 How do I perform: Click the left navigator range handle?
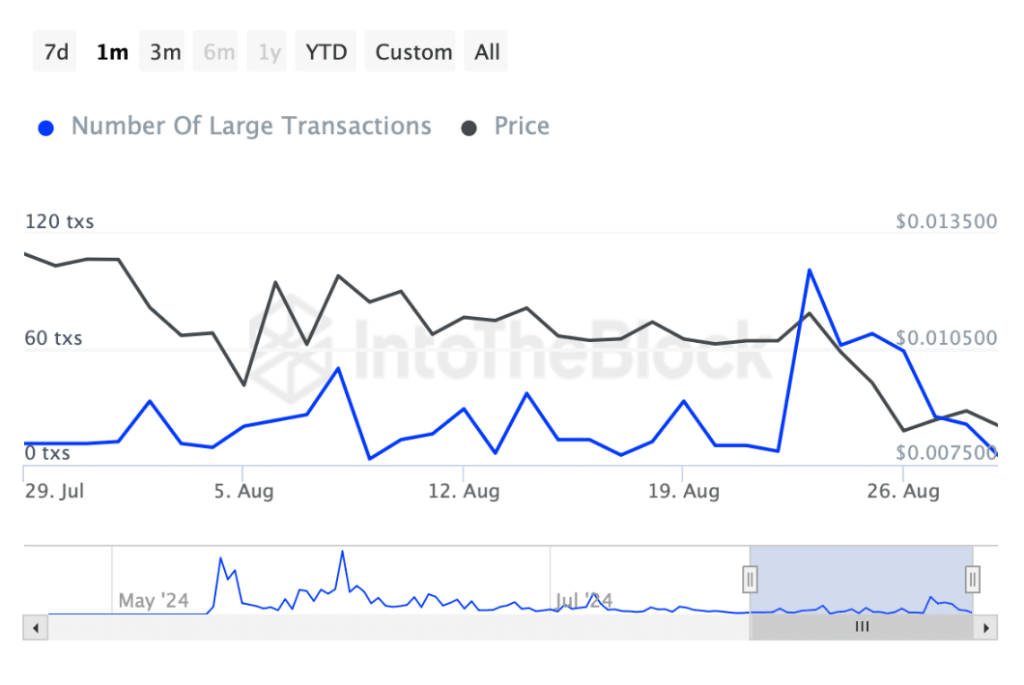(750, 579)
